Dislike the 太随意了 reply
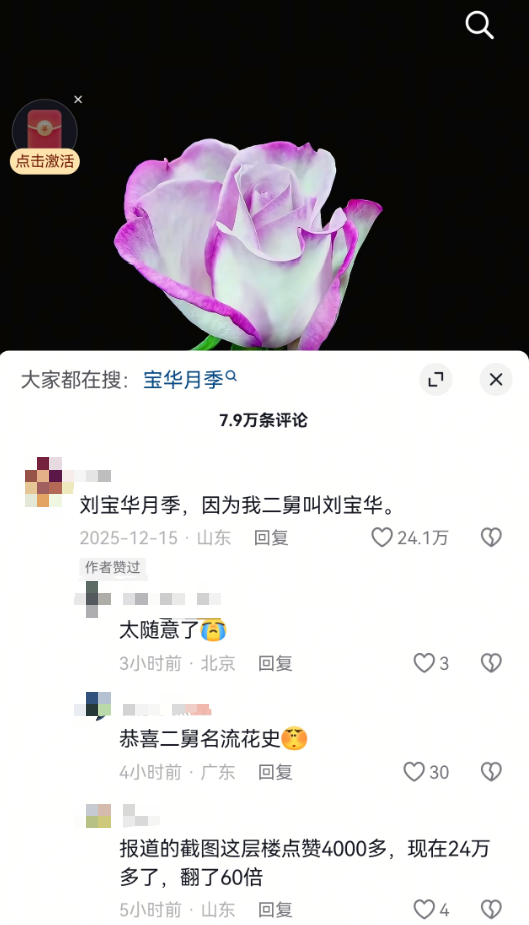 tap(491, 663)
